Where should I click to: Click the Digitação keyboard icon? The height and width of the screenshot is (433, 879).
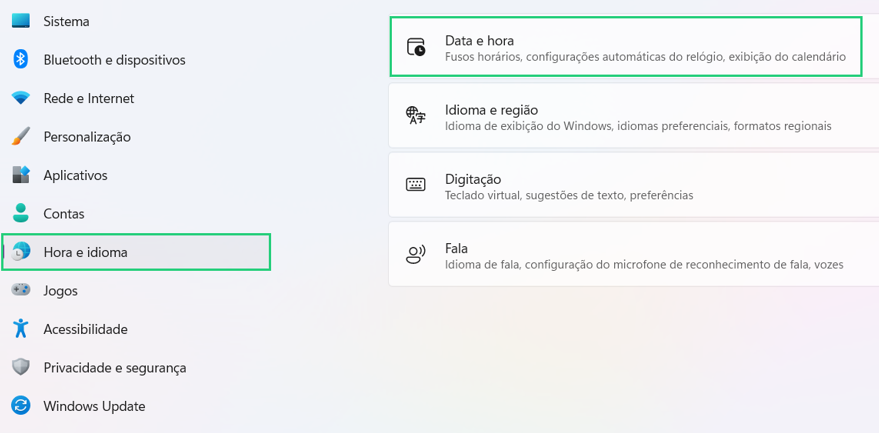(x=416, y=185)
